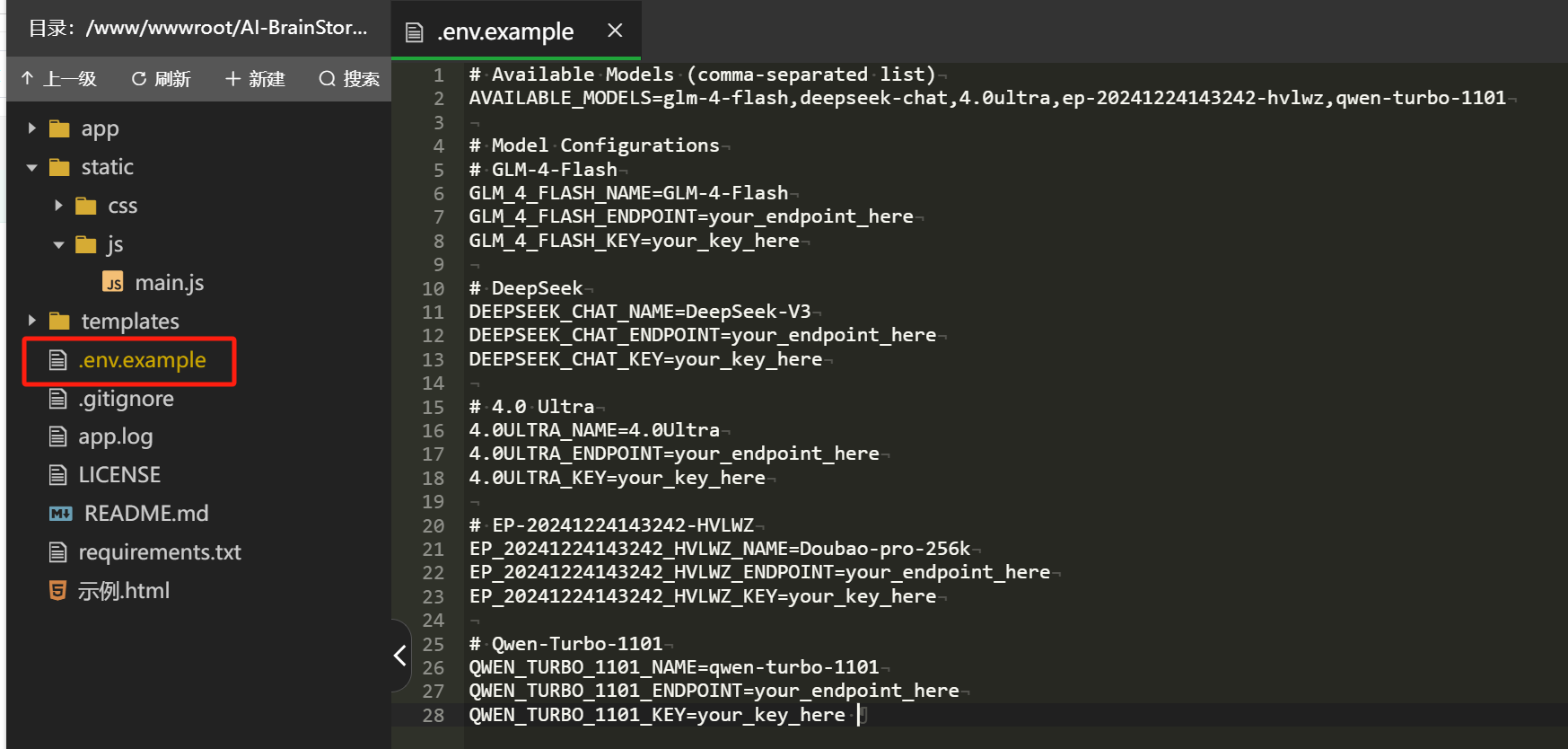The width and height of the screenshot is (1568, 749).
Task: Click the HTML5 icon beside 示例.html
Action: click(57, 591)
